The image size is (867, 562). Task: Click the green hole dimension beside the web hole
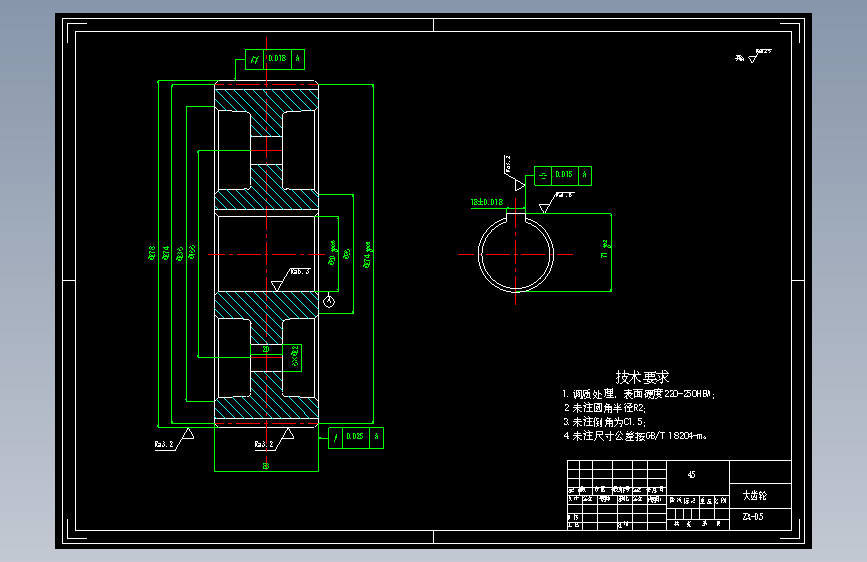click(x=295, y=356)
